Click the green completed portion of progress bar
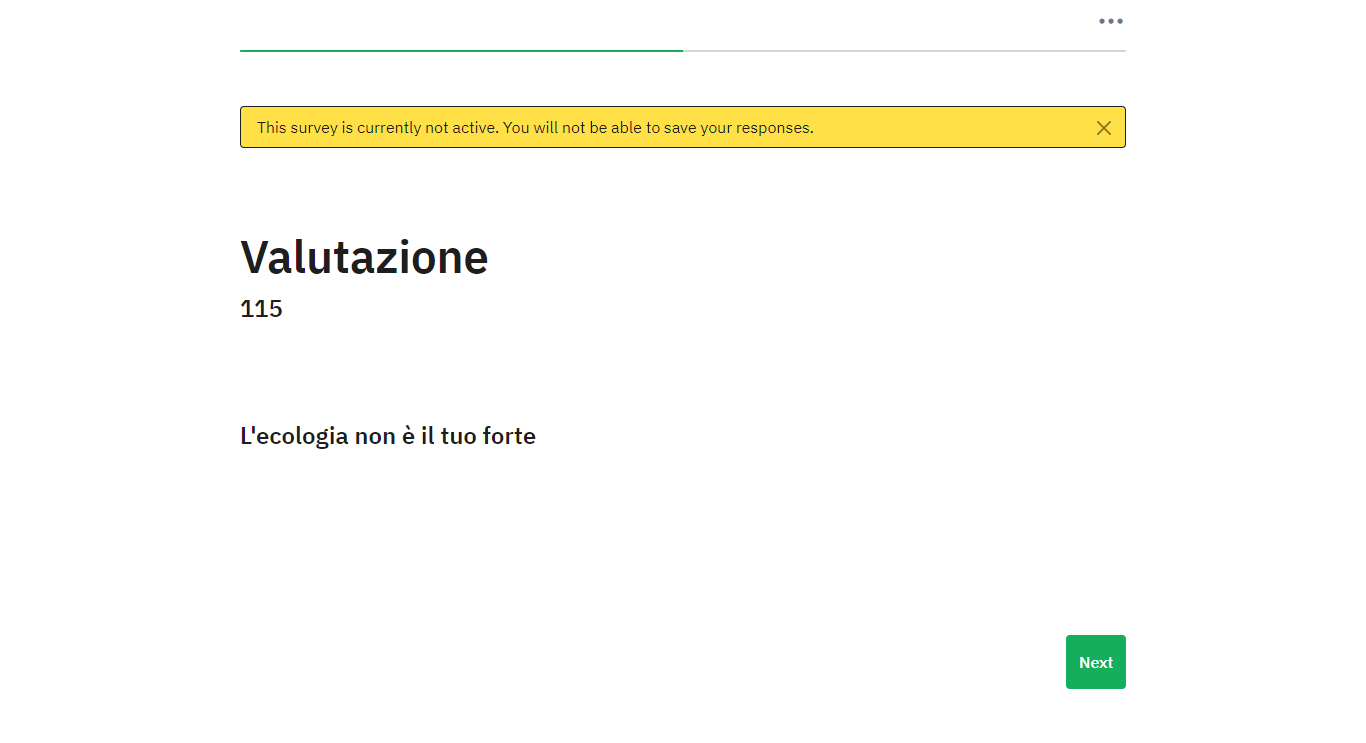The width and height of the screenshot is (1366, 743). pyautogui.click(x=460, y=50)
